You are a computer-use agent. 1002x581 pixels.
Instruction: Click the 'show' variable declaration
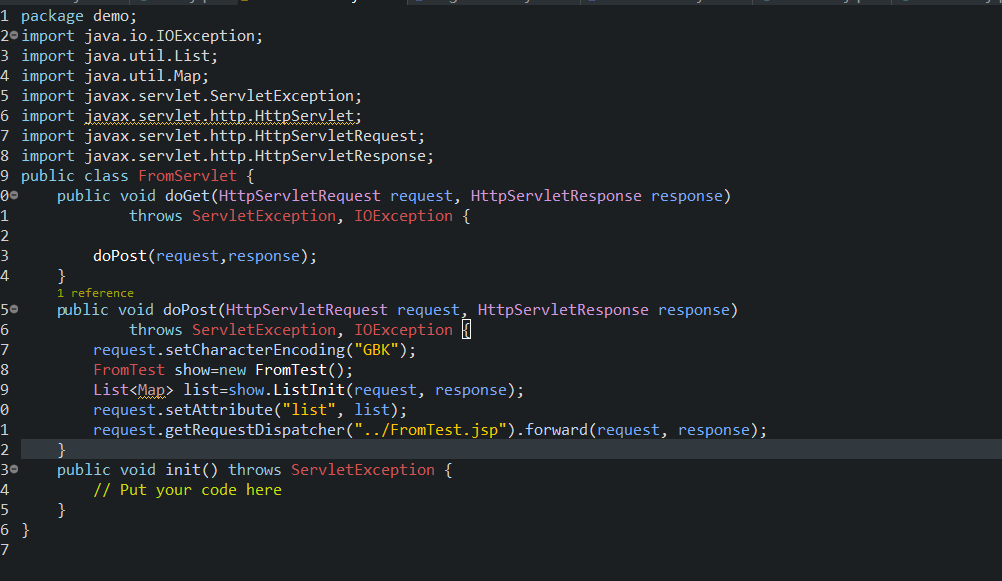click(192, 370)
